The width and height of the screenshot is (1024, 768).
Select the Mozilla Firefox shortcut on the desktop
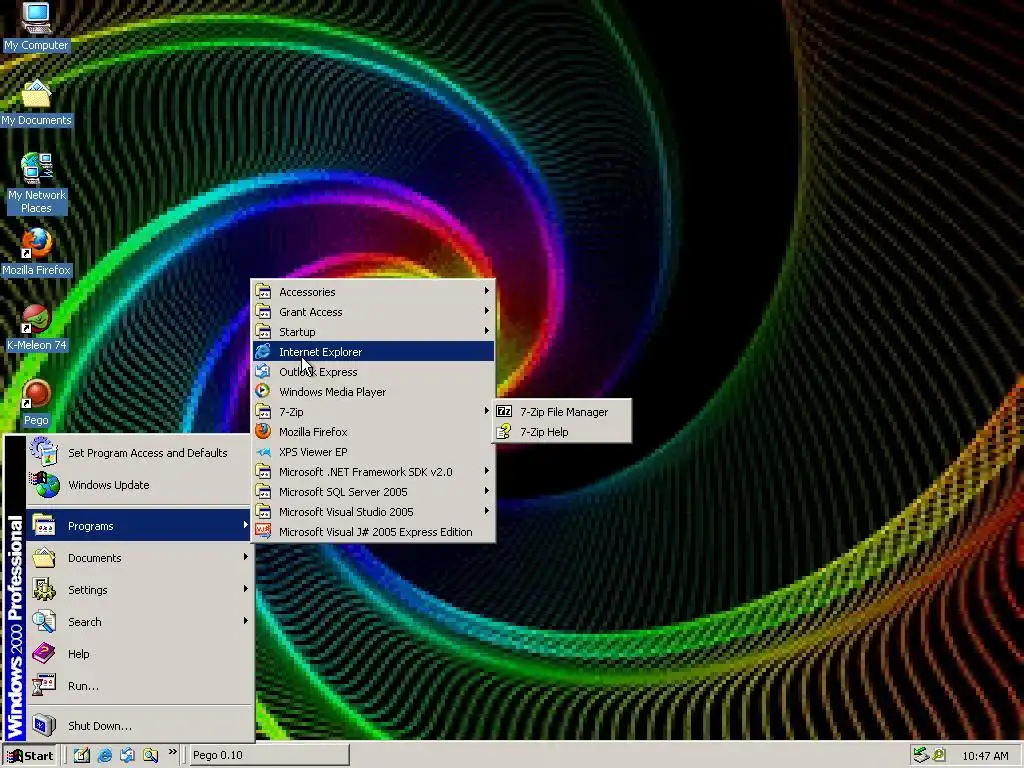coord(37,252)
